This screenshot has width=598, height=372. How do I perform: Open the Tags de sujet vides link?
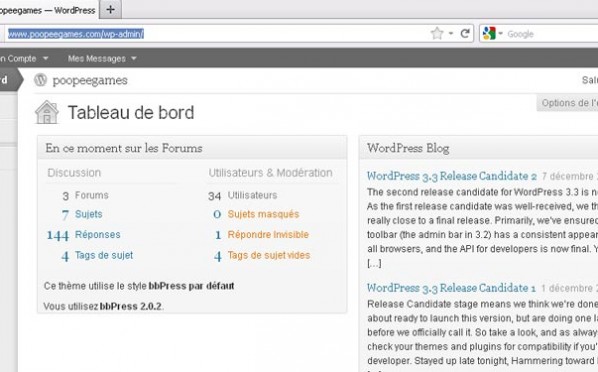pos(269,255)
